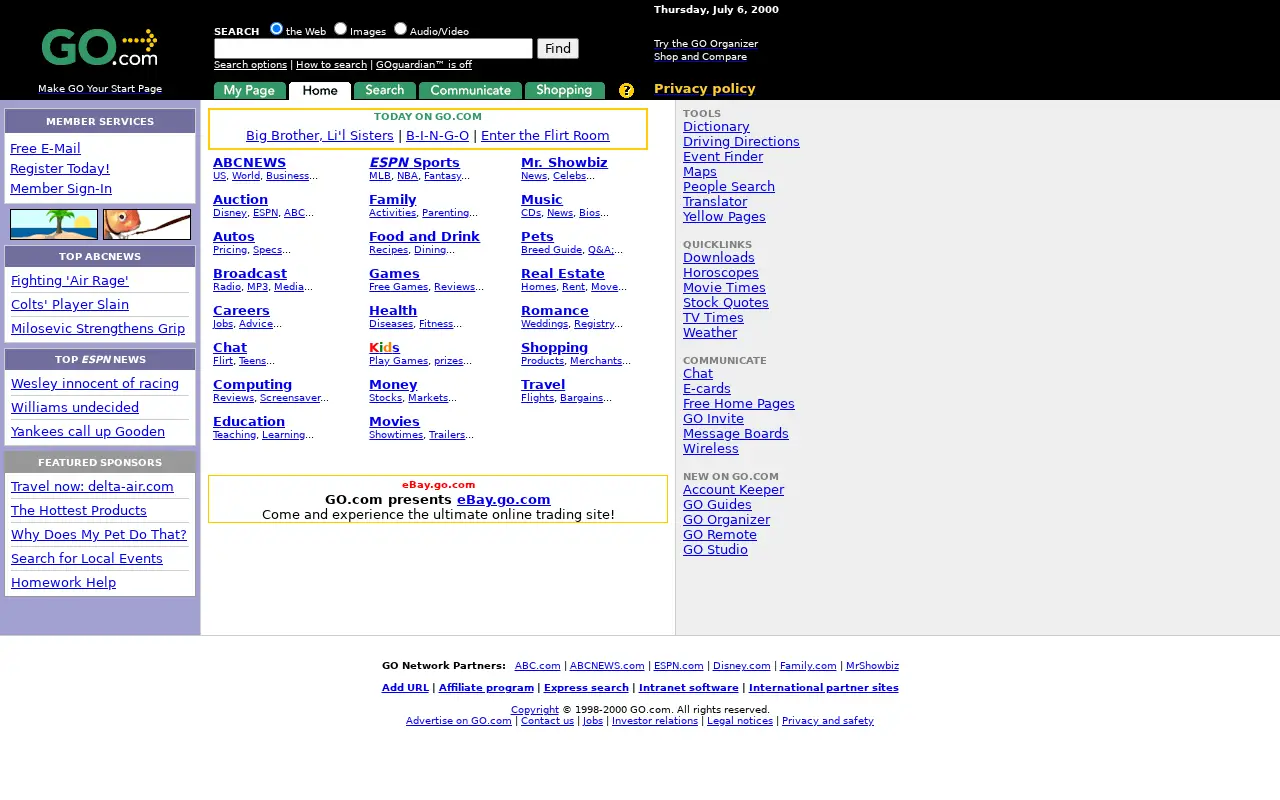
Task: Open Search options link
Action: [x=250, y=64]
